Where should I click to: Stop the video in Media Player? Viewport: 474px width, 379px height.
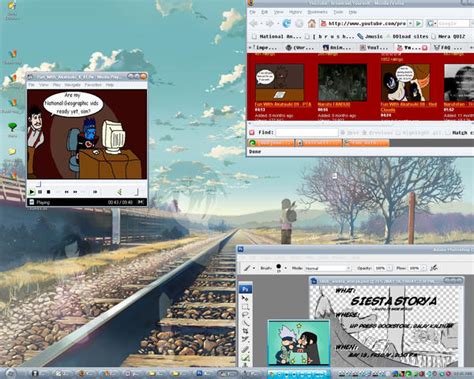click(x=48, y=192)
